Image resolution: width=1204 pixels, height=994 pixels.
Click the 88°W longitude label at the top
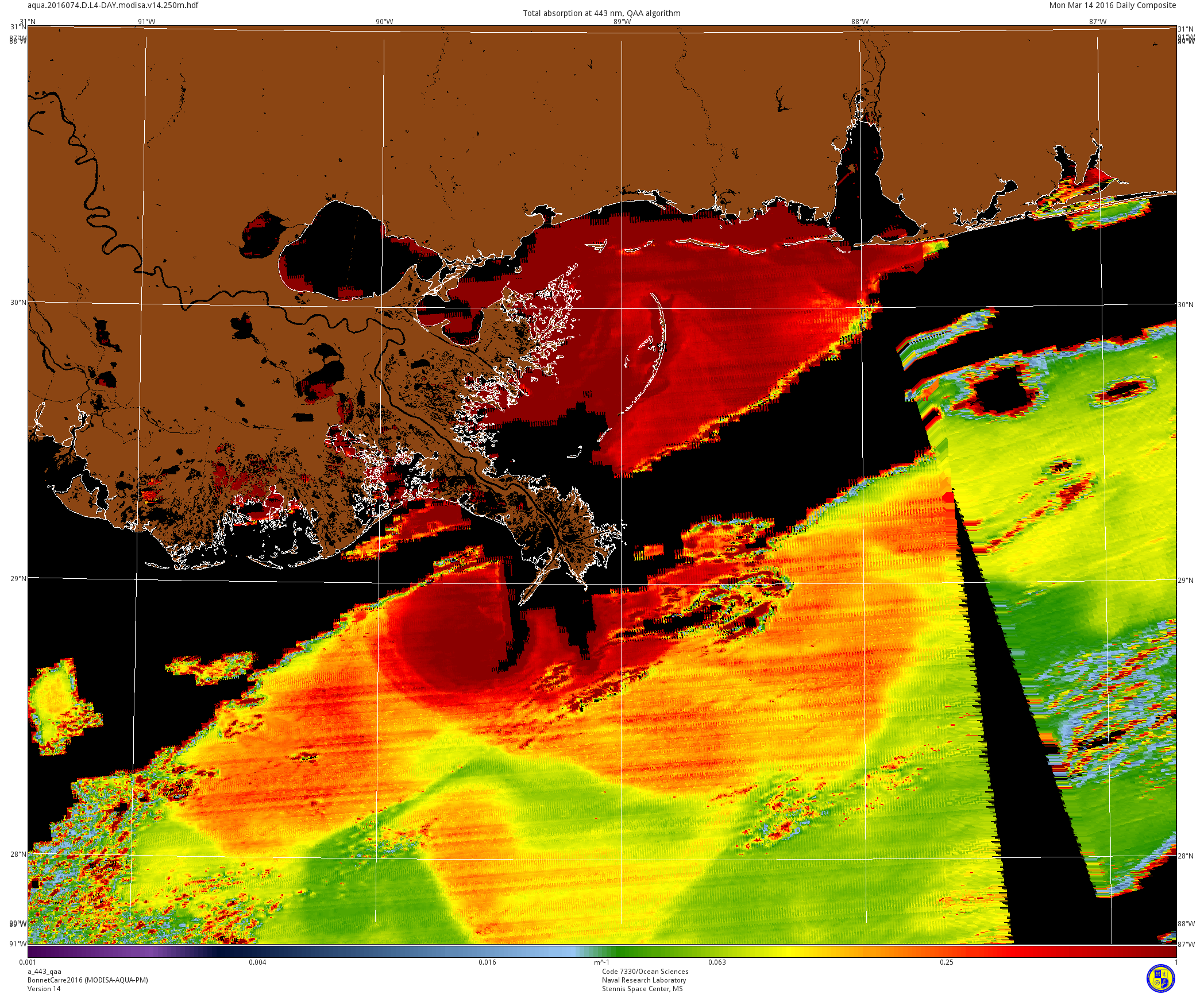pyautogui.click(x=860, y=22)
